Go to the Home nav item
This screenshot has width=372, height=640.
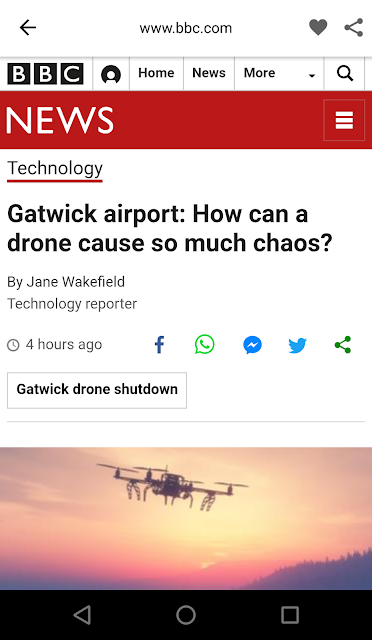point(156,73)
